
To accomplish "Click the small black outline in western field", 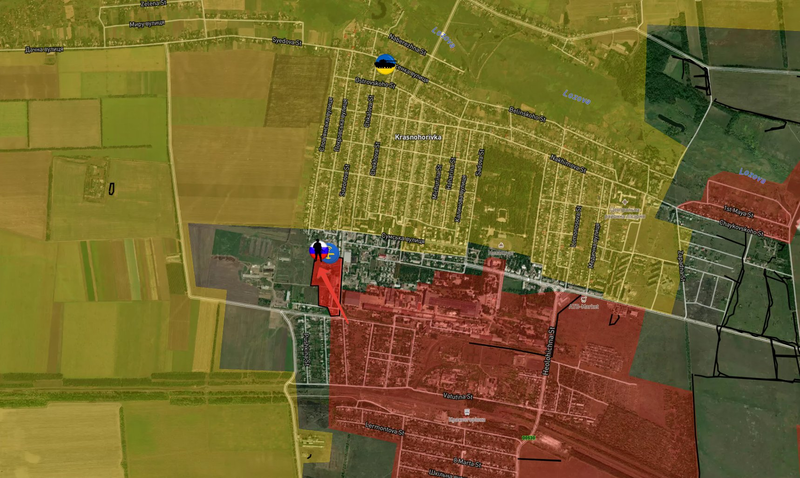I will click(112, 186).
